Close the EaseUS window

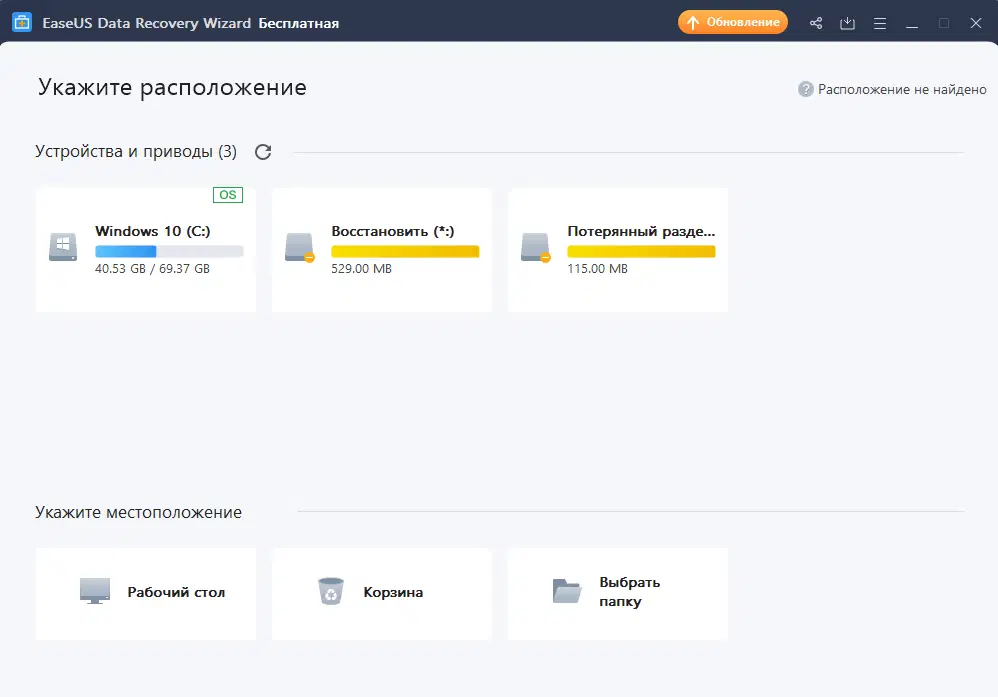click(976, 23)
